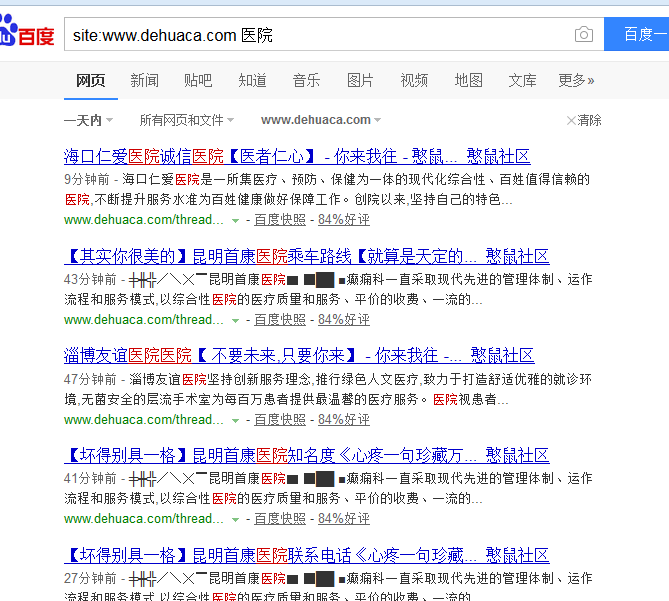Open 百度快照 for 海口仁爱医院 result
The image size is (669, 601).
[280, 220]
